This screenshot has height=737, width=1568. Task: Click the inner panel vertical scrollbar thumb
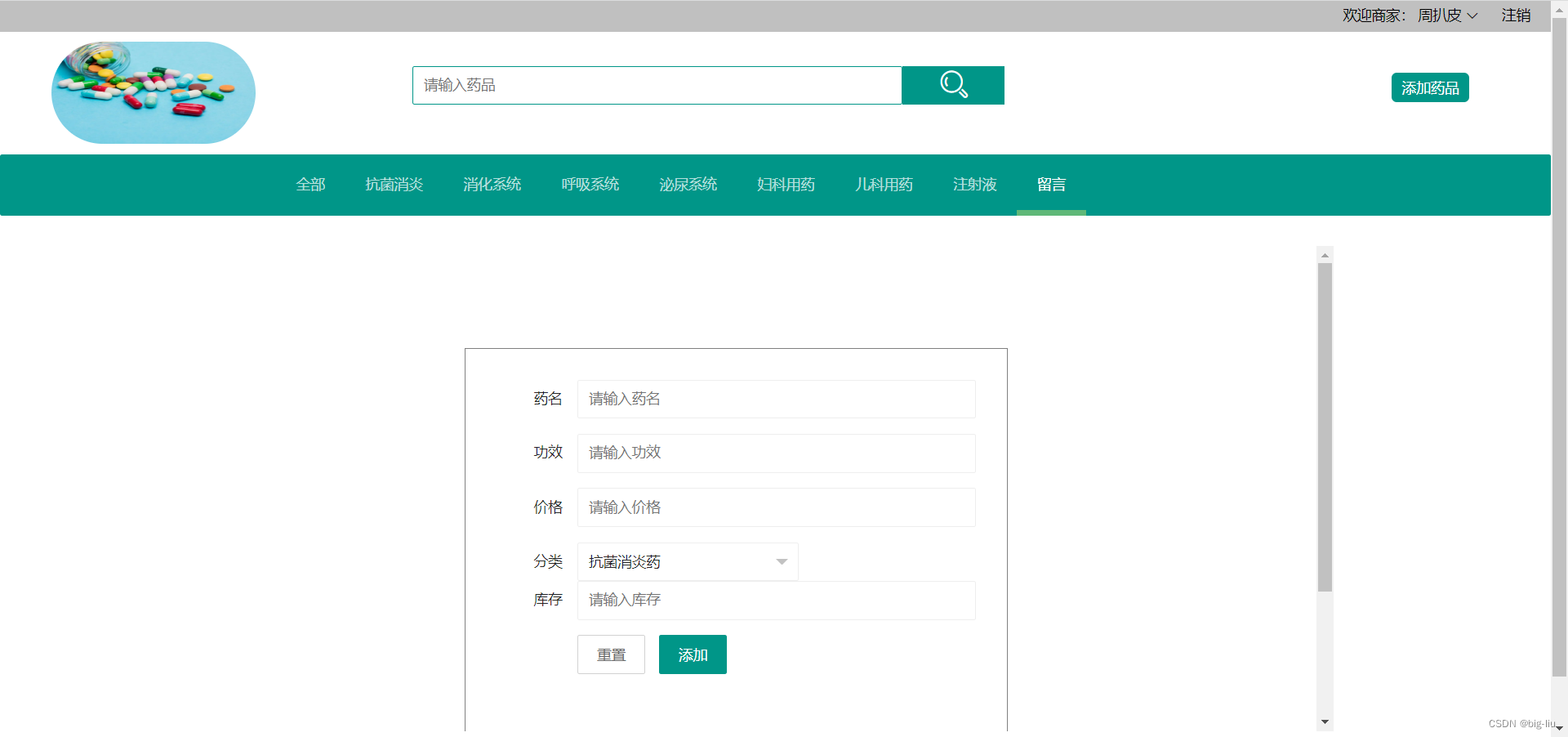pyautogui.click(x=1325, y=427)
